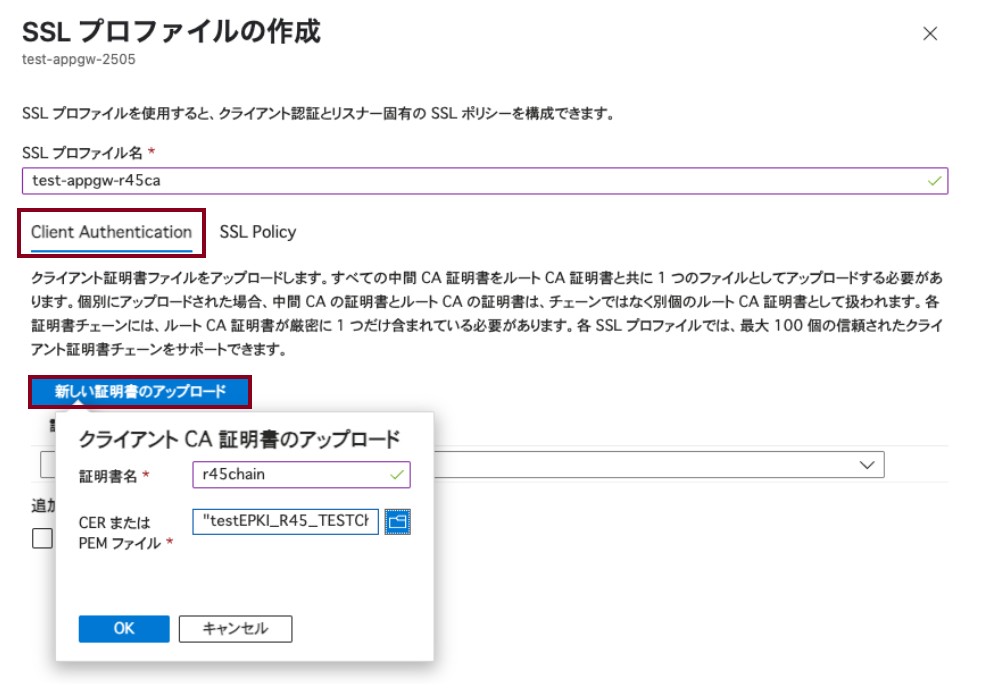This screenshot has width=995, height=691.
Task: Confirm upload with the OK button
Action: tap(123, 628)
